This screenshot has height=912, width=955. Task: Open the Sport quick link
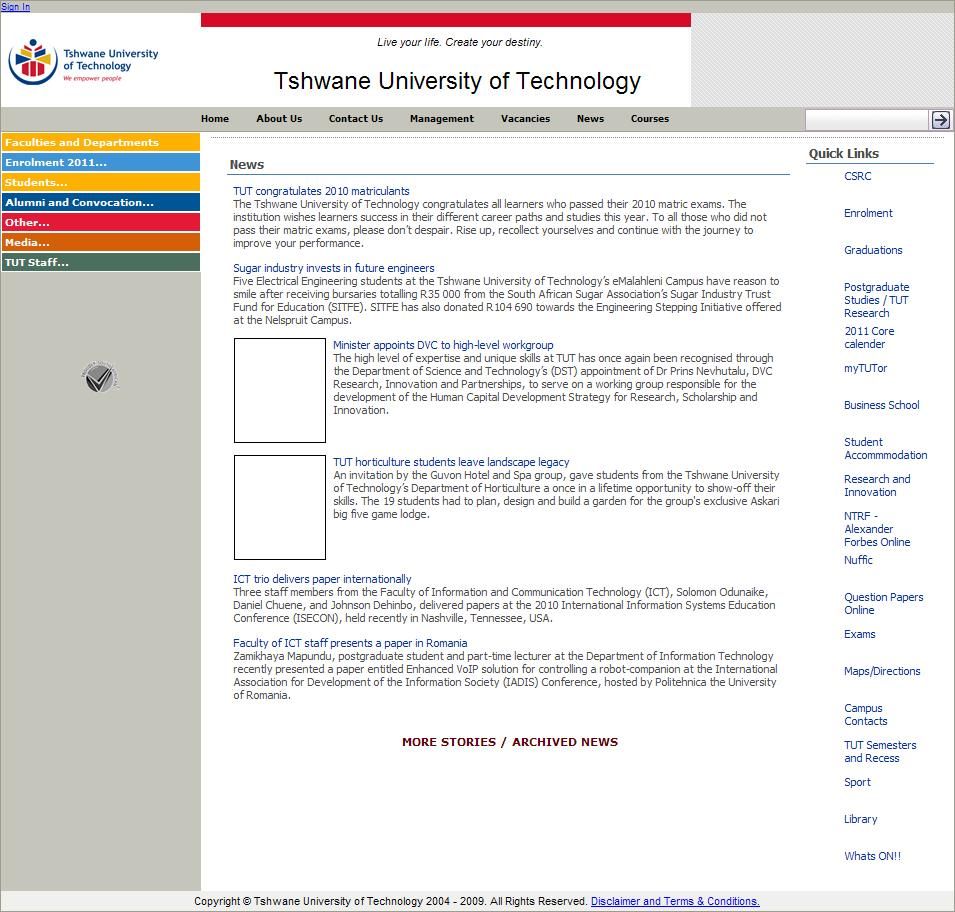[x=857, y=782]
